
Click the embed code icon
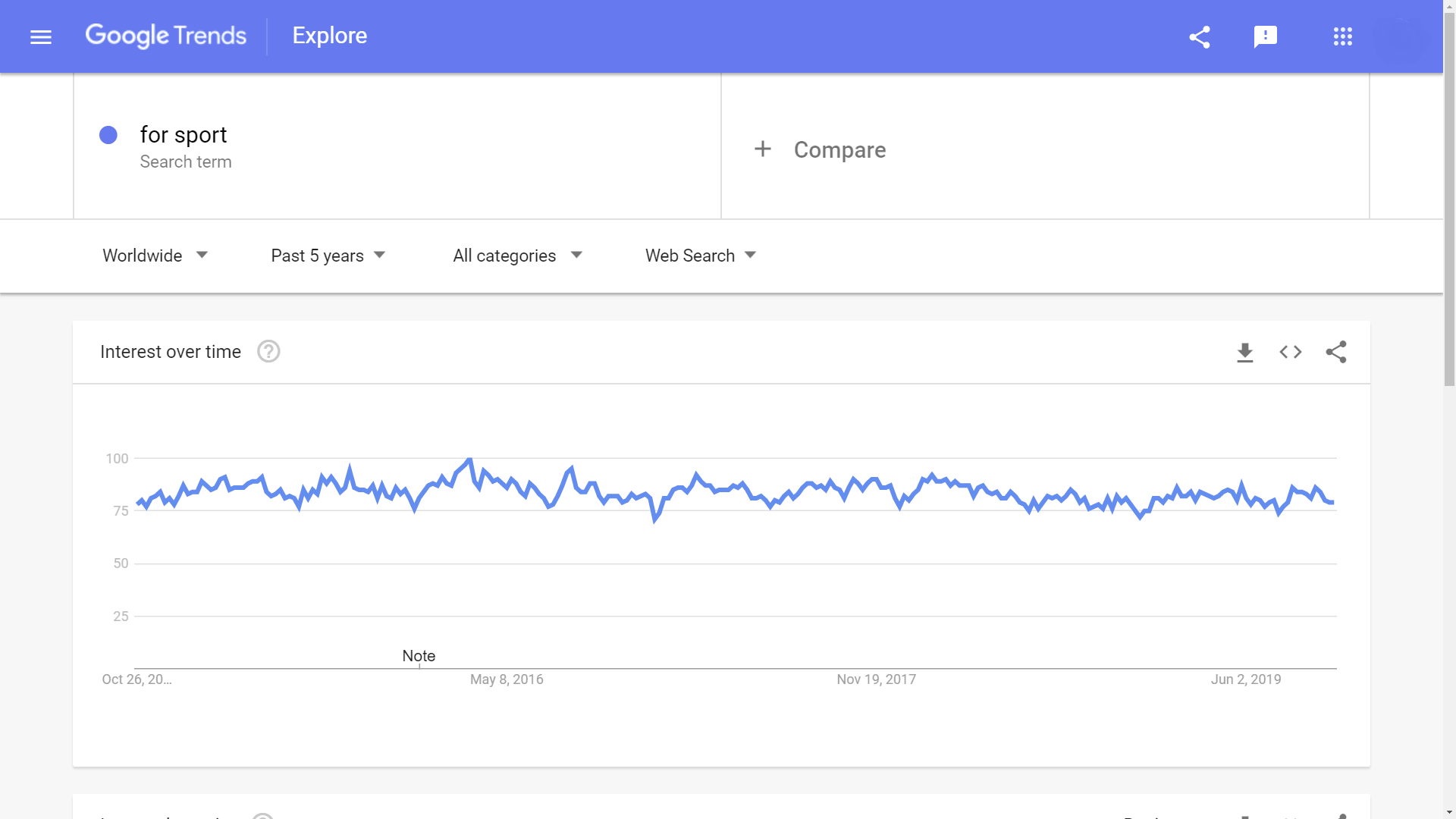(1291, 352)
